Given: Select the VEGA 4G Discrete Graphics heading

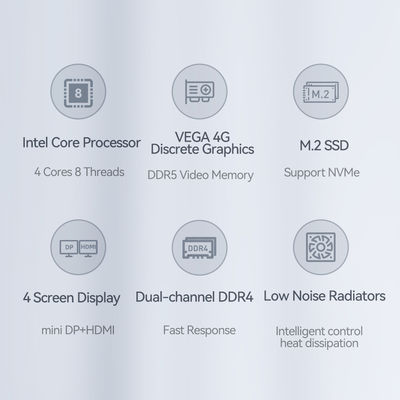Looking at the screenshot, I should point(202,143).
